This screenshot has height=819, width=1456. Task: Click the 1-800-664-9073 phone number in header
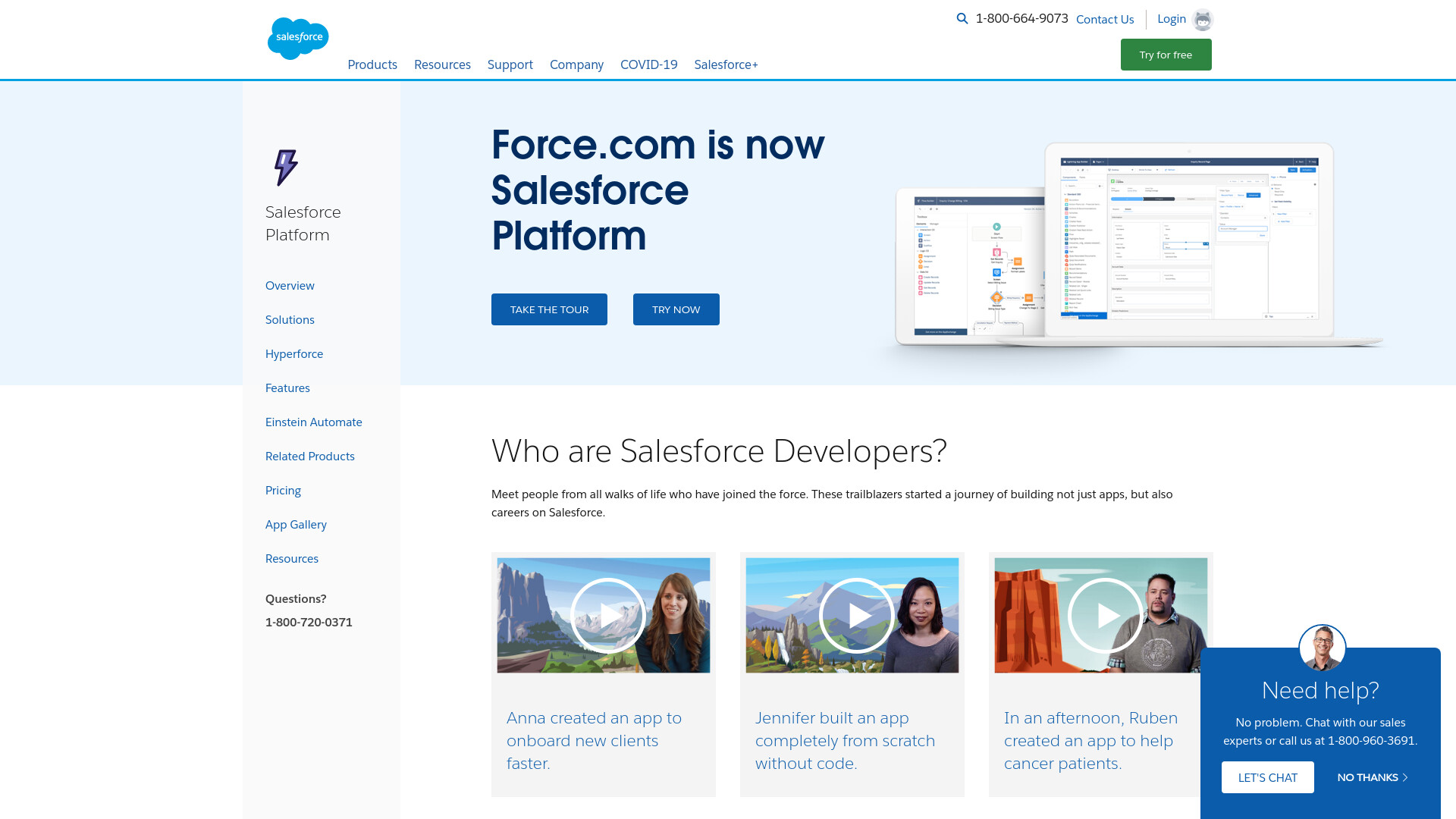click(1021, 18)
